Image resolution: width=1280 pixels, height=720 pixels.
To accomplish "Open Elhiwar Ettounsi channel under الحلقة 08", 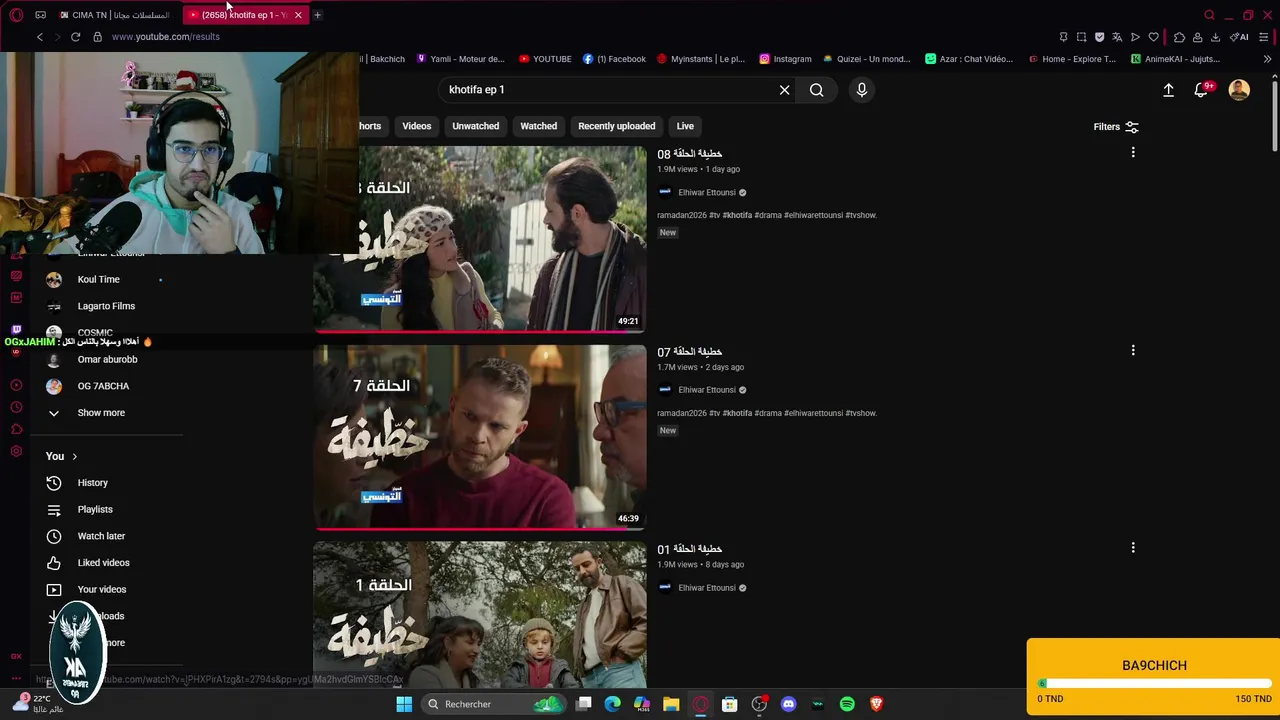I will pos(707,192).
